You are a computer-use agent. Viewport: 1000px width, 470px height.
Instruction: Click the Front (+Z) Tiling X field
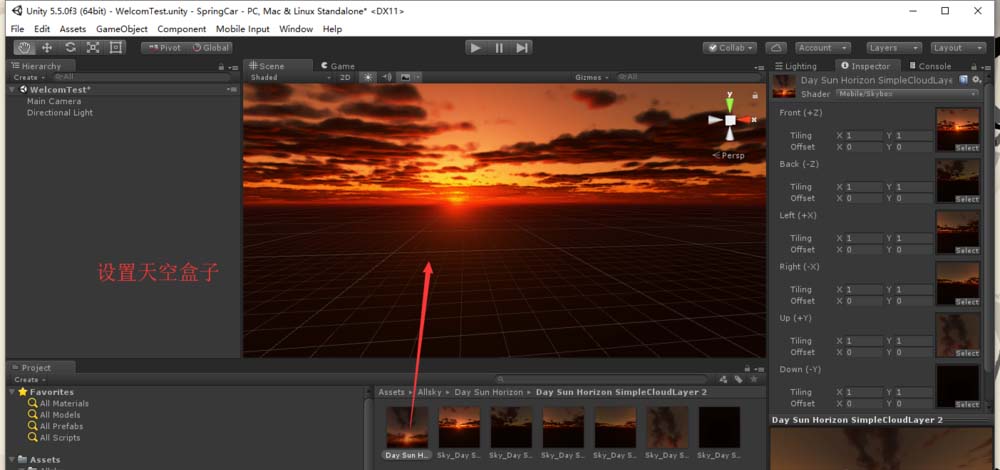point(864,135)
